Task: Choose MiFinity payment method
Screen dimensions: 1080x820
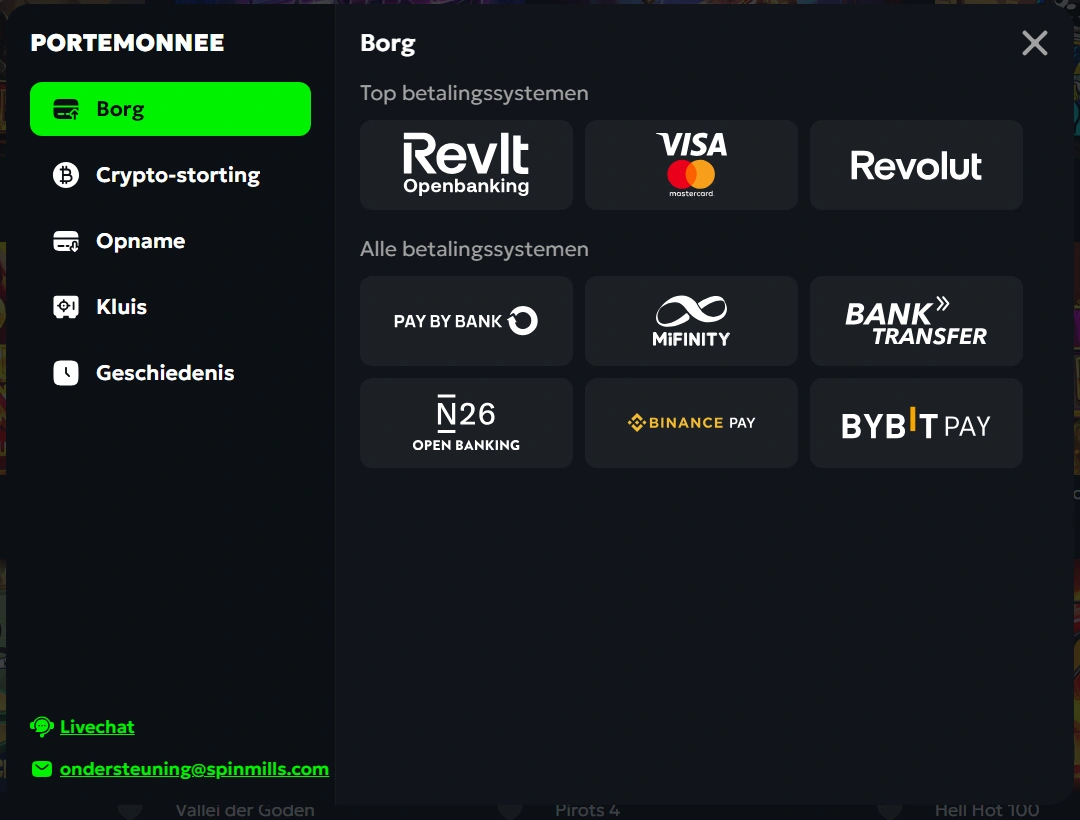Action: [691, 321]
